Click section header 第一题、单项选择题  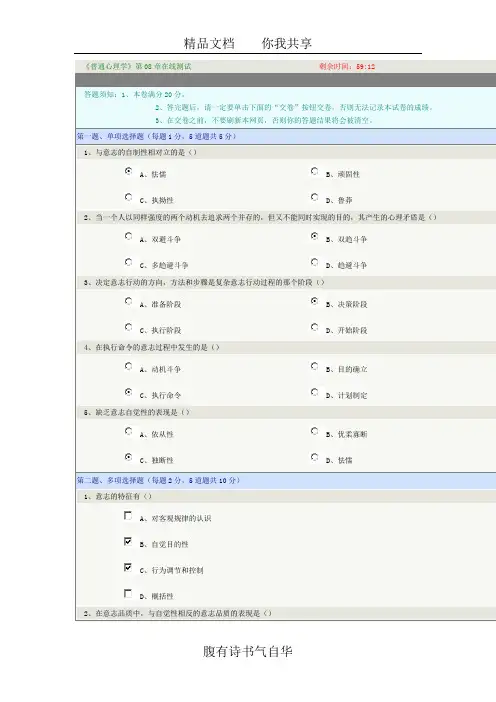156,136
